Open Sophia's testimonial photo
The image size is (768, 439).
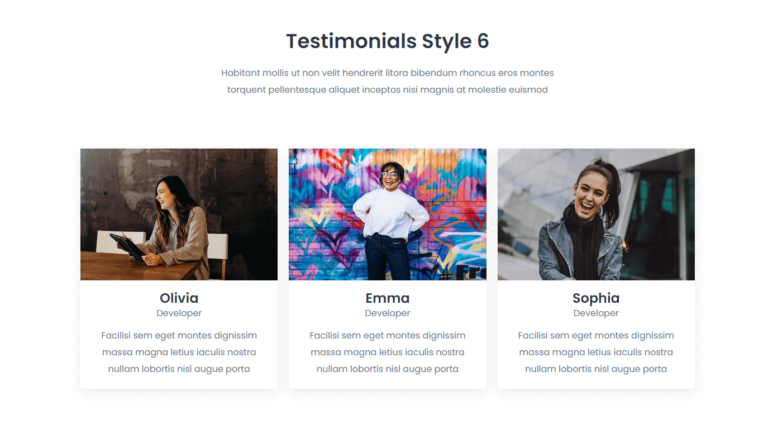pos(596,214)
